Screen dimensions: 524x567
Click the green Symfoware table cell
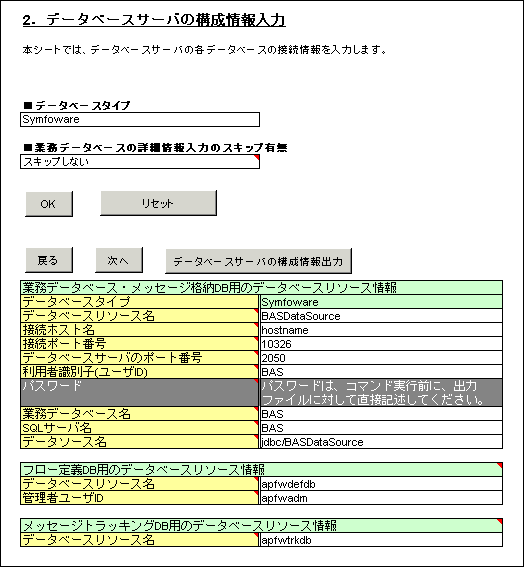(x=381, y=302)
